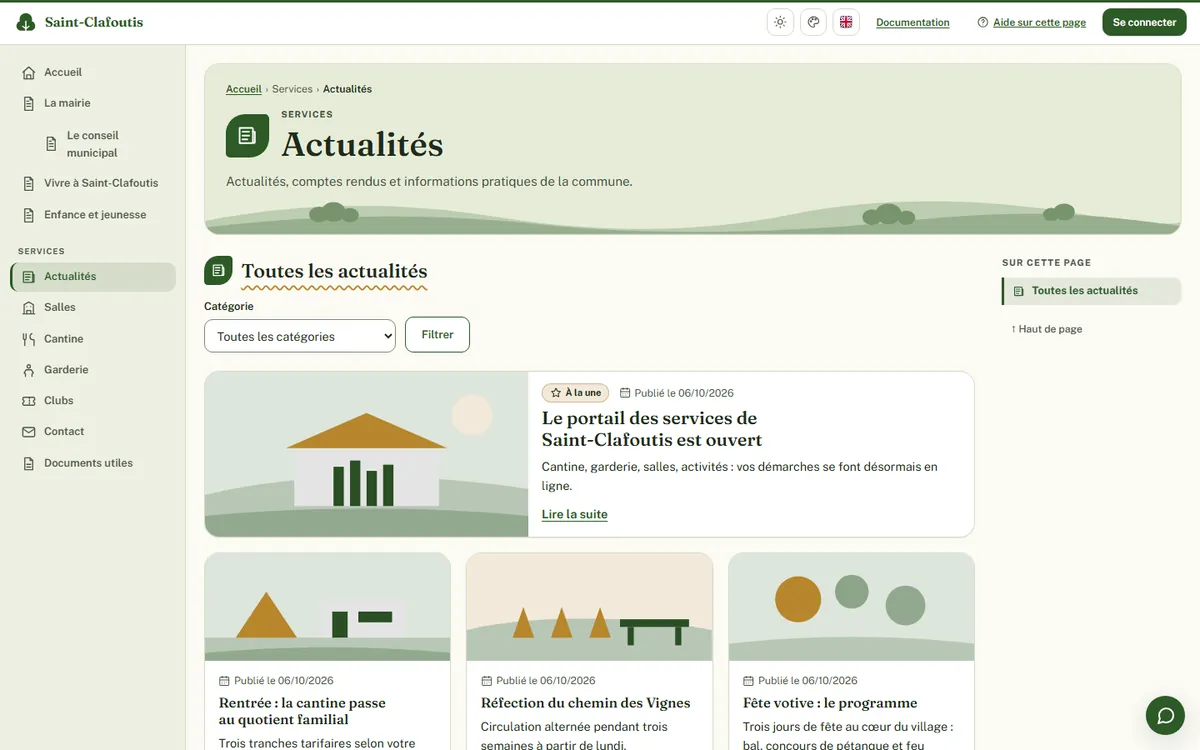Open the color palette theme picker

point(813,22)
